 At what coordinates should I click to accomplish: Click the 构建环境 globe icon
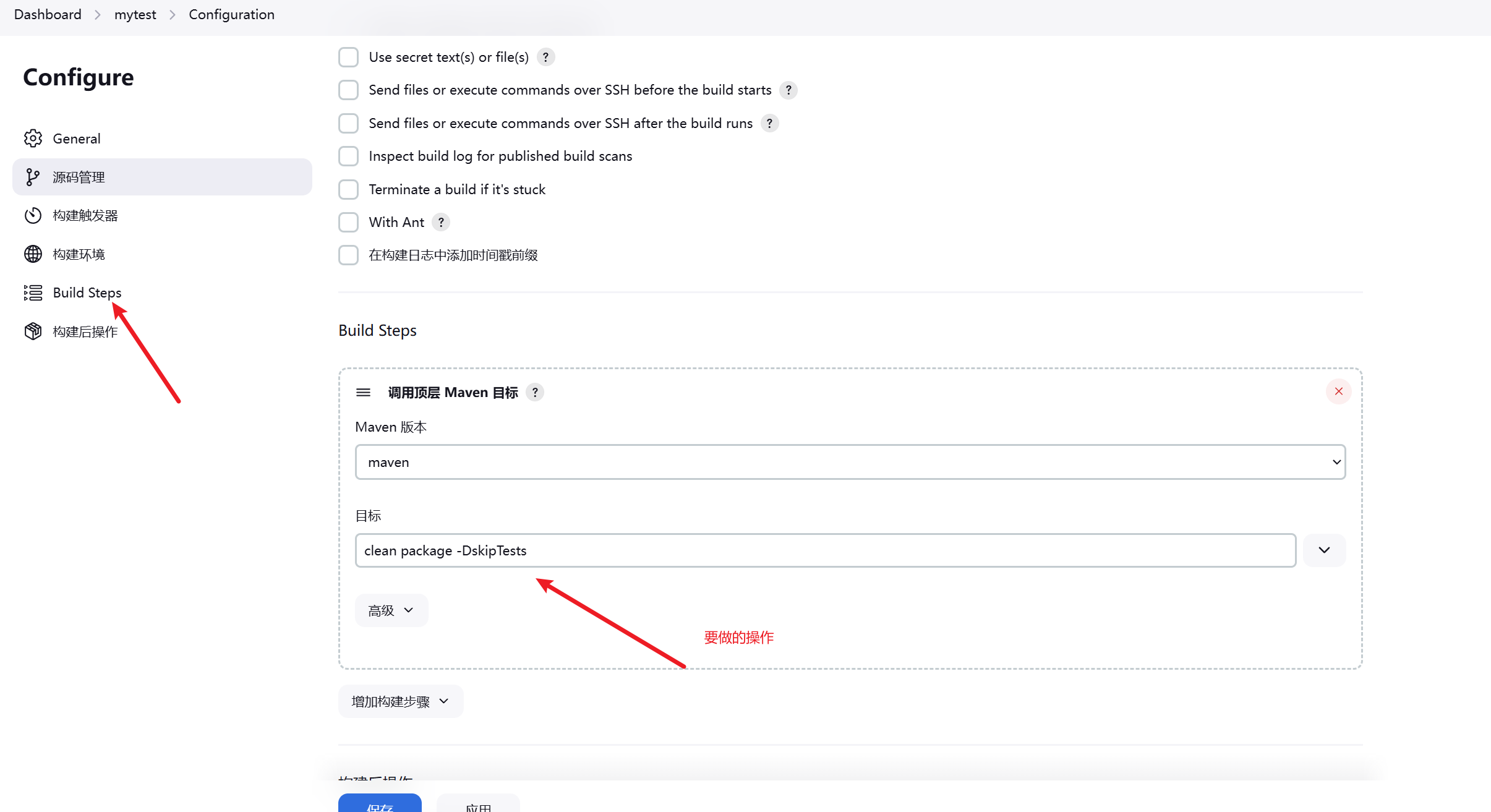[33, 254]
